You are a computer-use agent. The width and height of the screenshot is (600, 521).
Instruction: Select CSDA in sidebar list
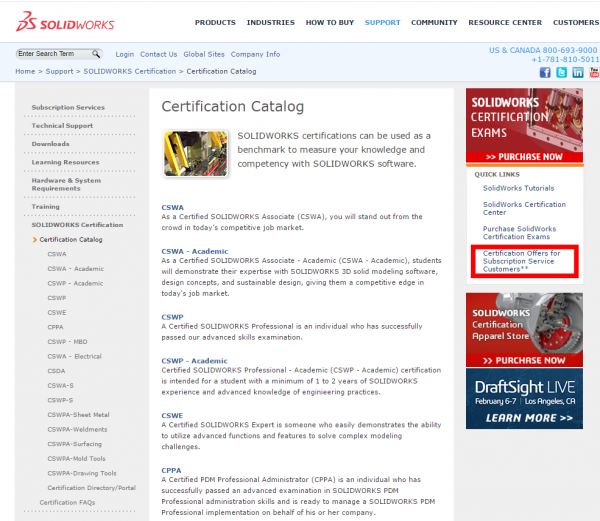[56, 371]
